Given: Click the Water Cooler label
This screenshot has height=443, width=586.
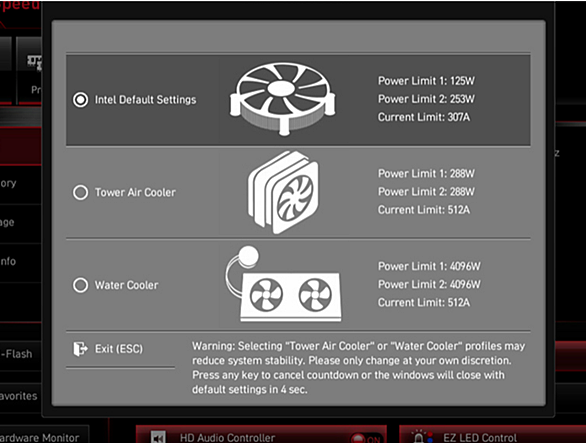Looking at the screenshot, I should click(126, 285).
